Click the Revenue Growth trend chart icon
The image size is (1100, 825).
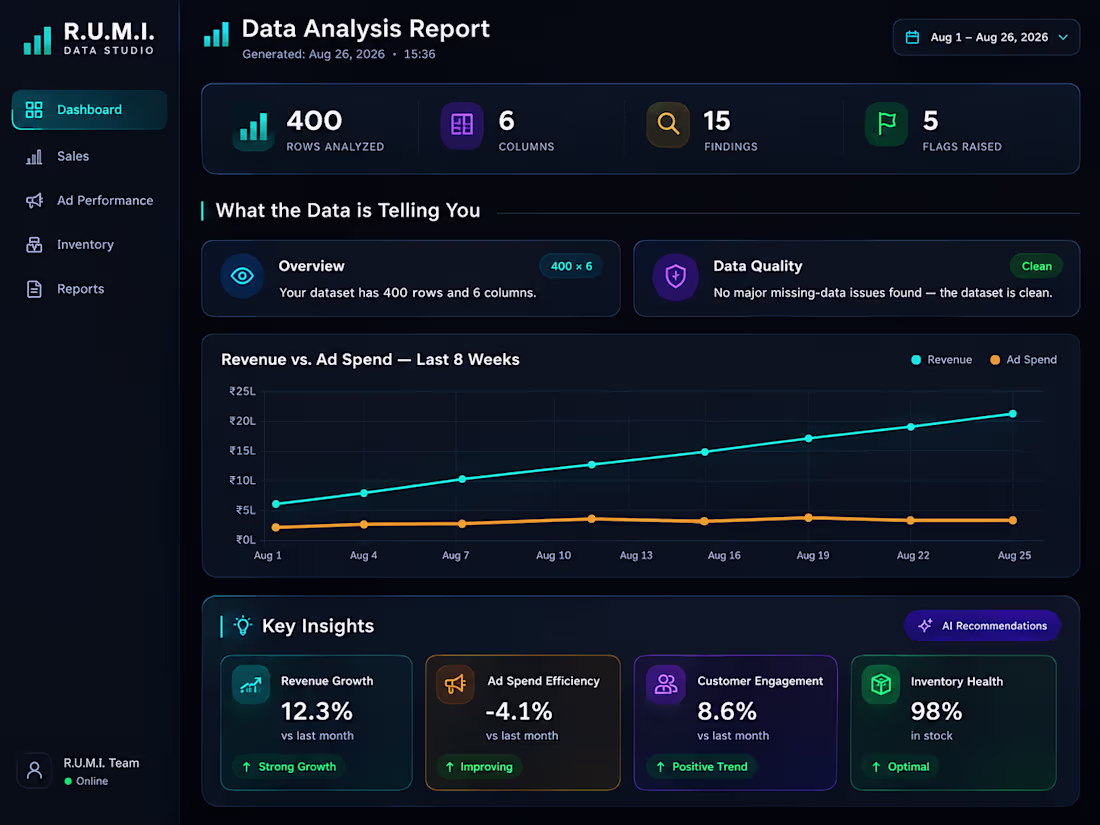click(250, 685)
